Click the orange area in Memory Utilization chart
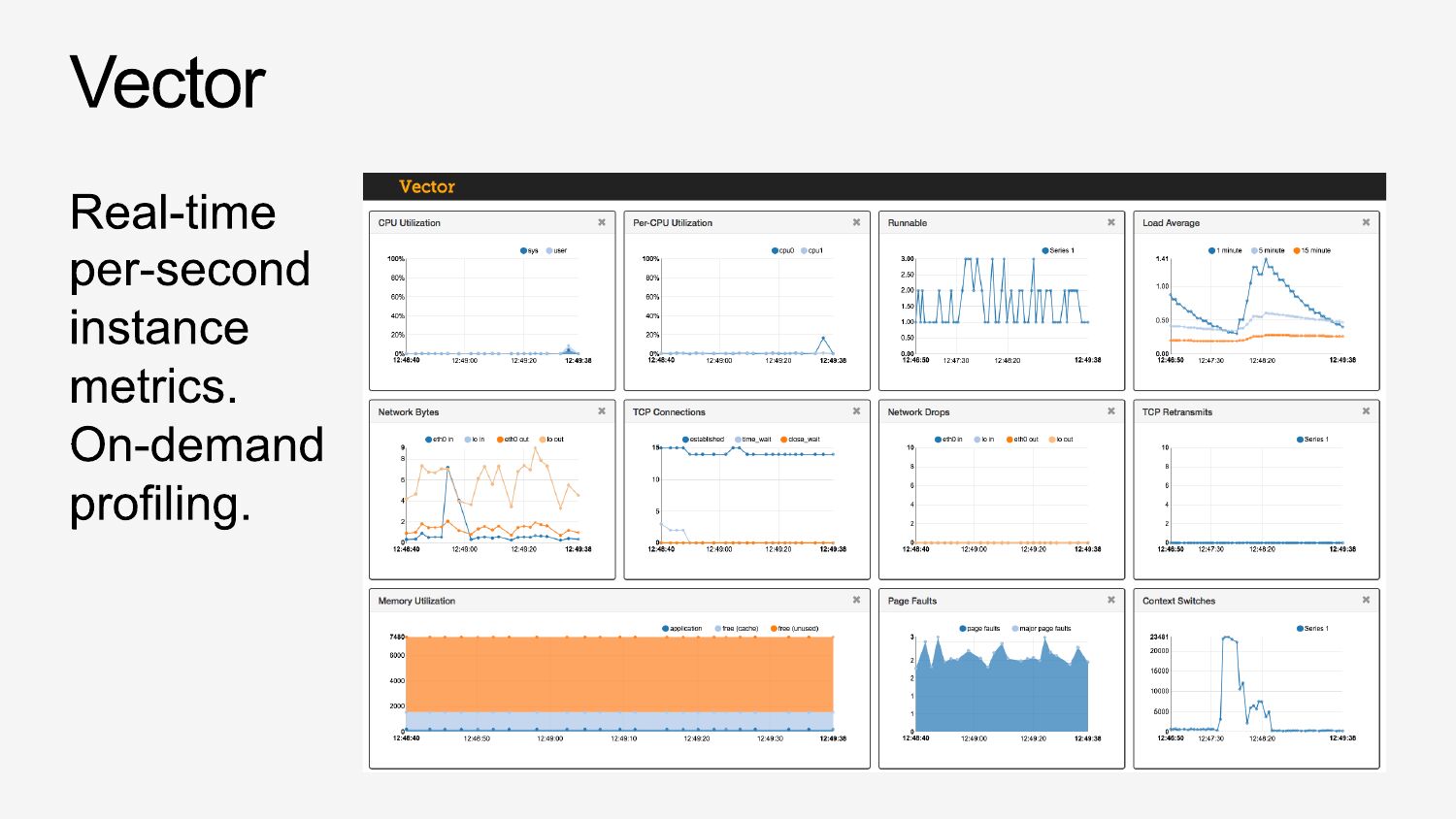The height and width of the screenshot is (819, 1456). [619, 673]
